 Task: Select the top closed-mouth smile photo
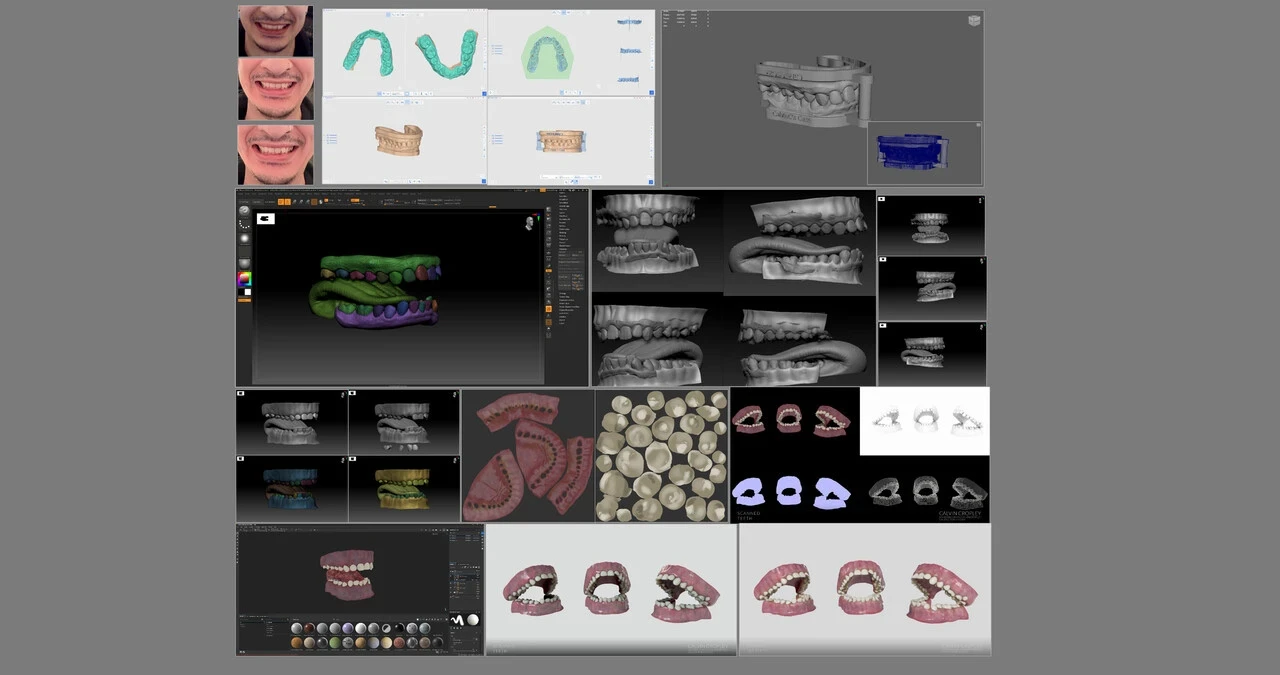tap(275, 31)
